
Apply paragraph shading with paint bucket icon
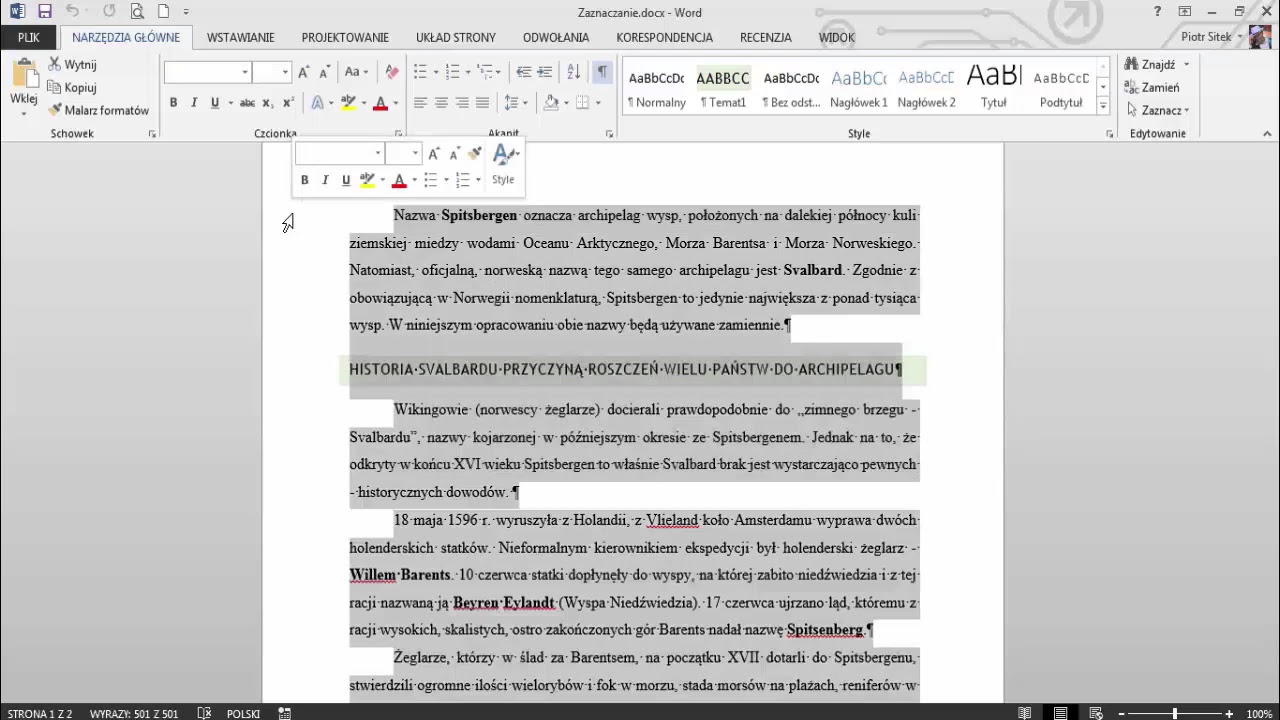click(x=551, y=102)
